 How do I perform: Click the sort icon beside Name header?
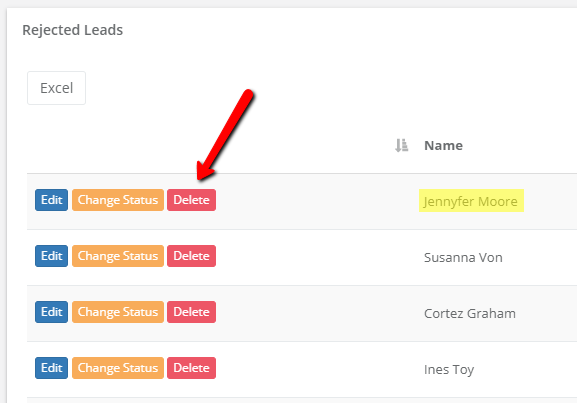[x=401, y=145]
